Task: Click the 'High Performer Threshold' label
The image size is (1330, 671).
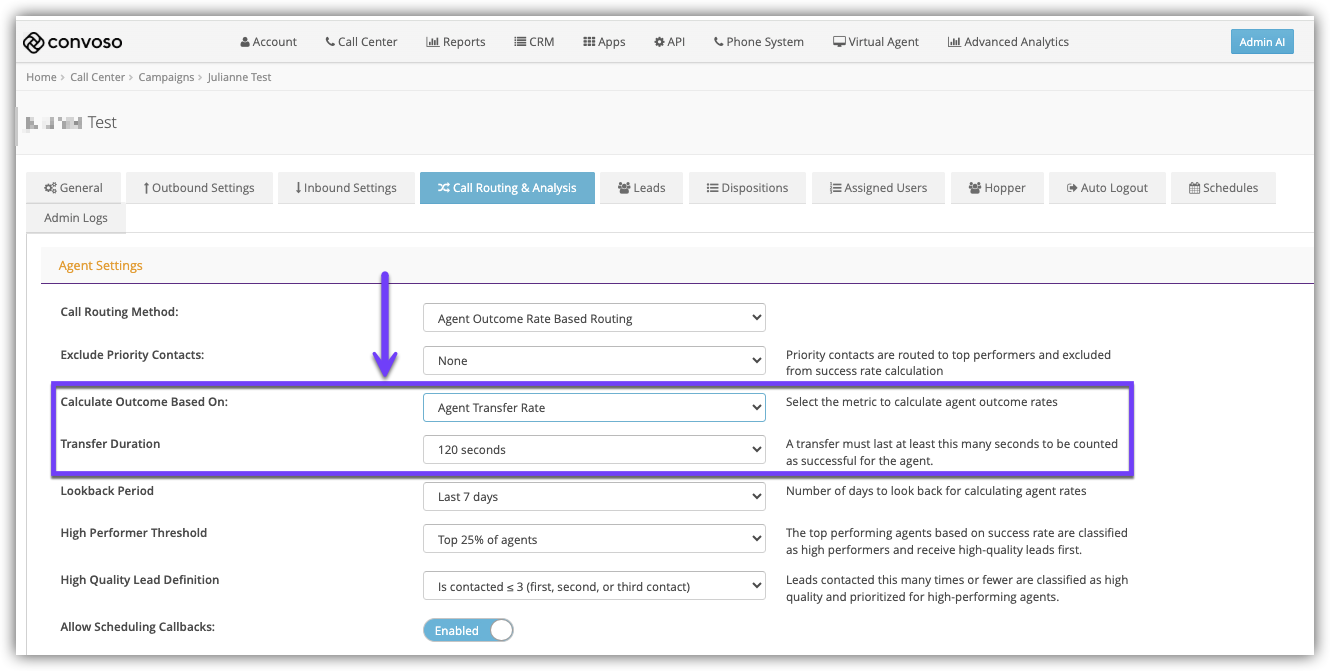Action: 134,533
